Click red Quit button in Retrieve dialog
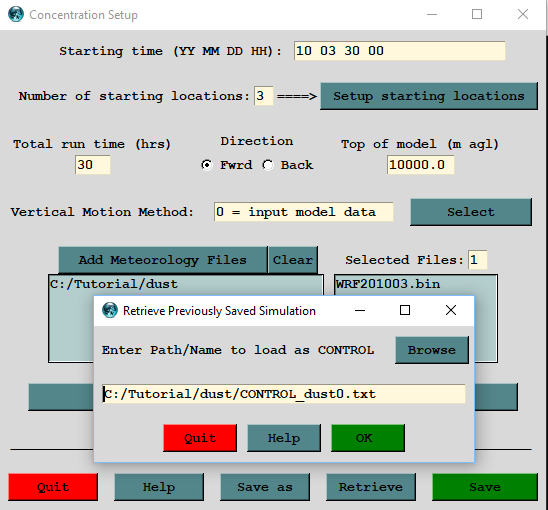 point(200,438)
